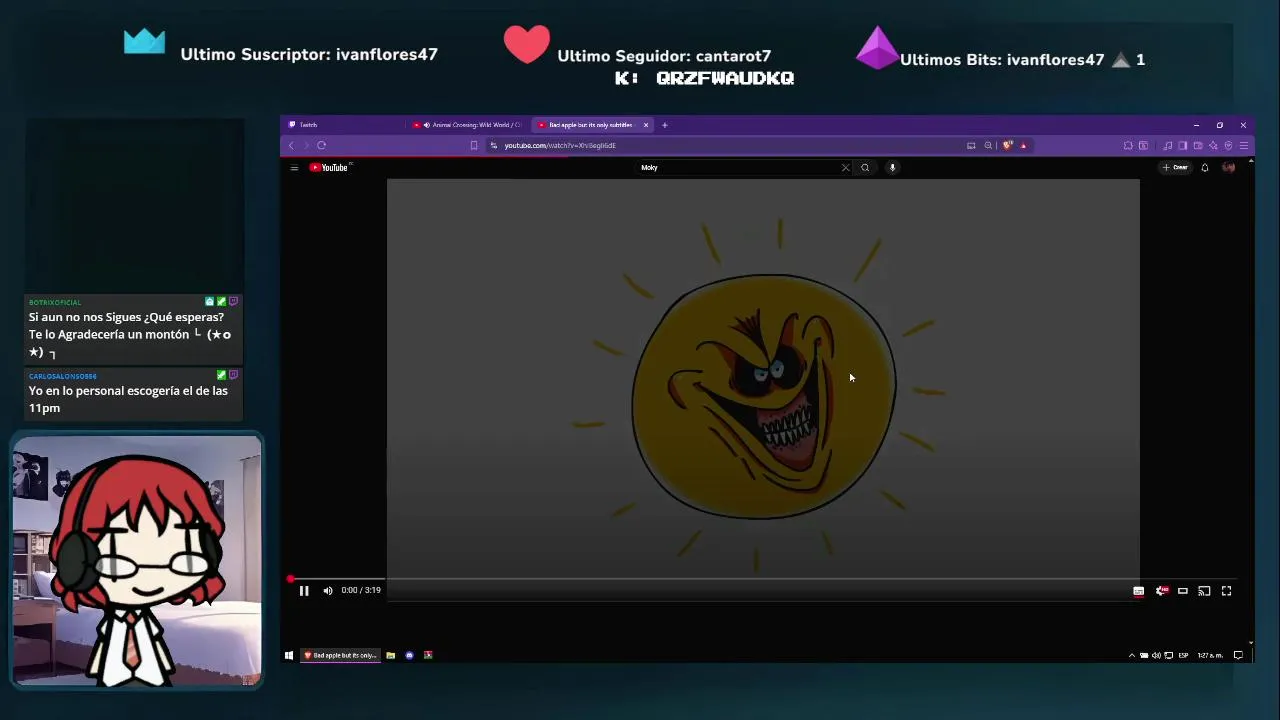The image size is (1280, 720).
Task: Open the zoom magnifier in address bar
Action: tap(988, 146)
